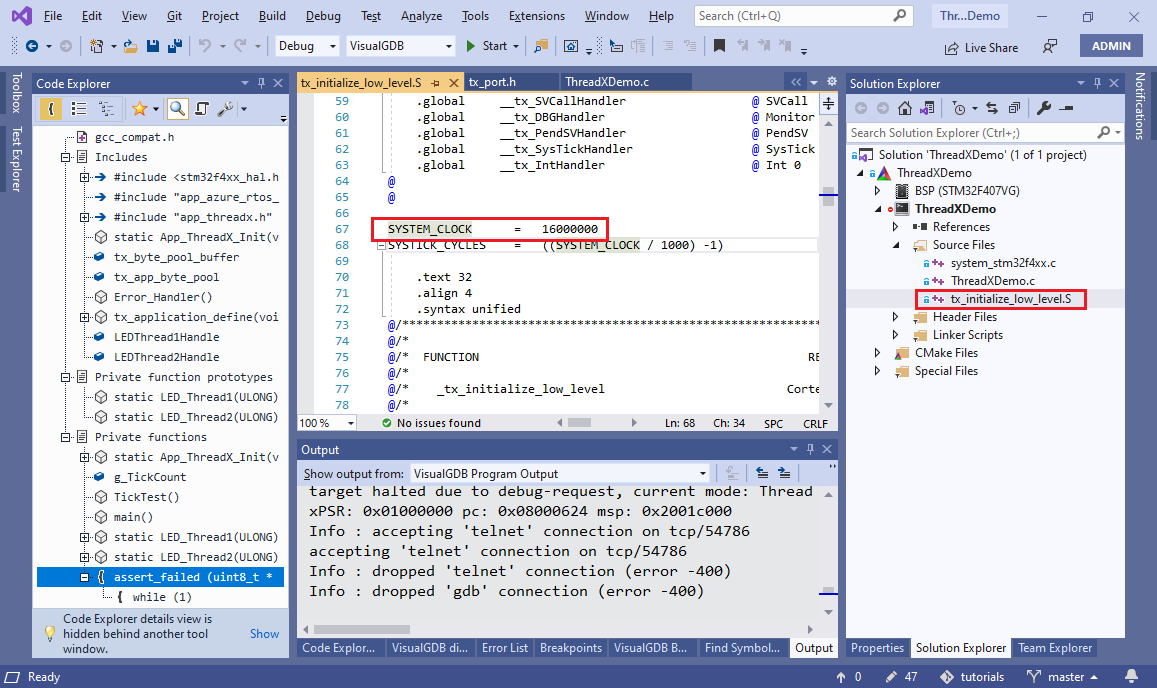Open the Extensions menu
The height and width of the screenshot is (688, 1157).
click(x=536, y=16)
